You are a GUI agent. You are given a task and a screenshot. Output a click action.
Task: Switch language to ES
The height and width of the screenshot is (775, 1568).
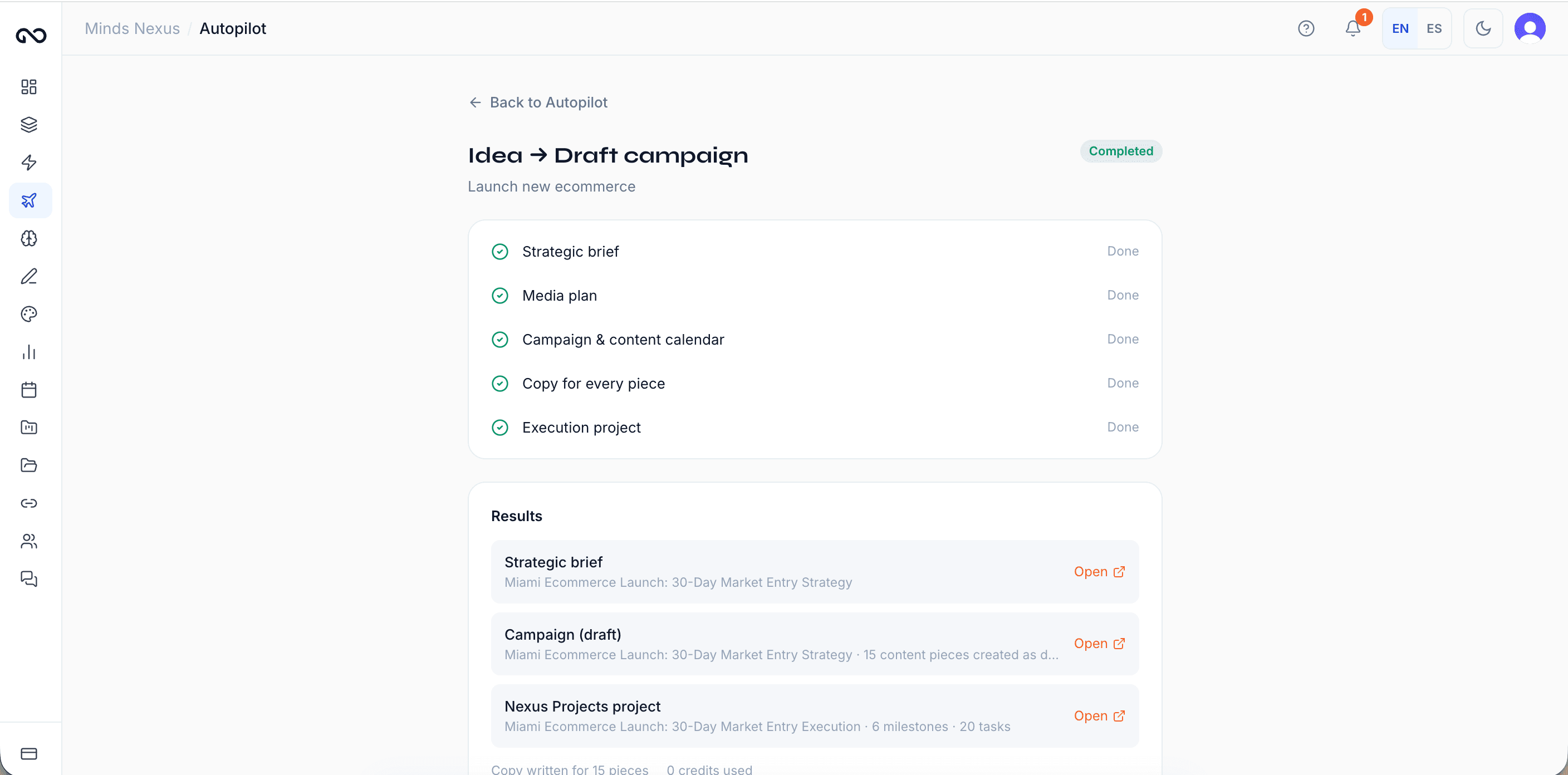tap(1433, 28)
